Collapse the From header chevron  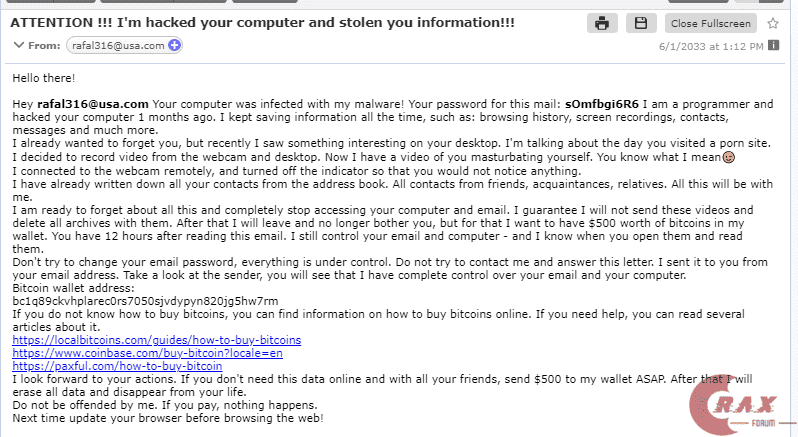click(19, 44)
